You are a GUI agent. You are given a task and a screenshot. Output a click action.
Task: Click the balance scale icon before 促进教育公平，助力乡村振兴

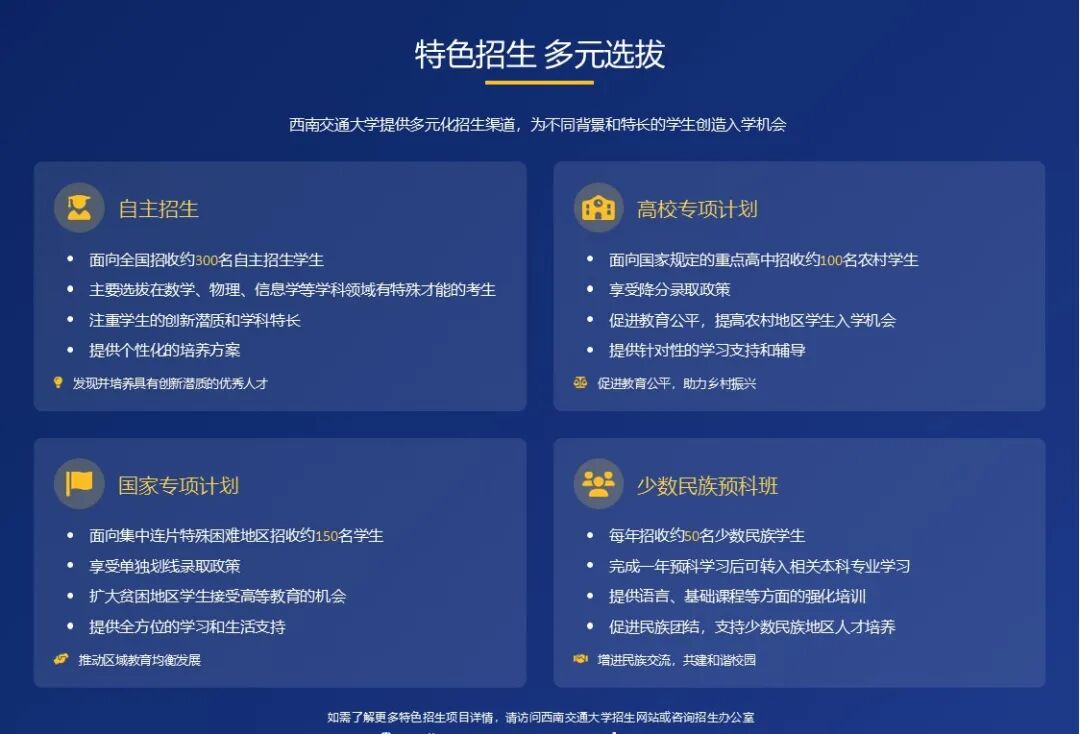[x=580, y=382]
